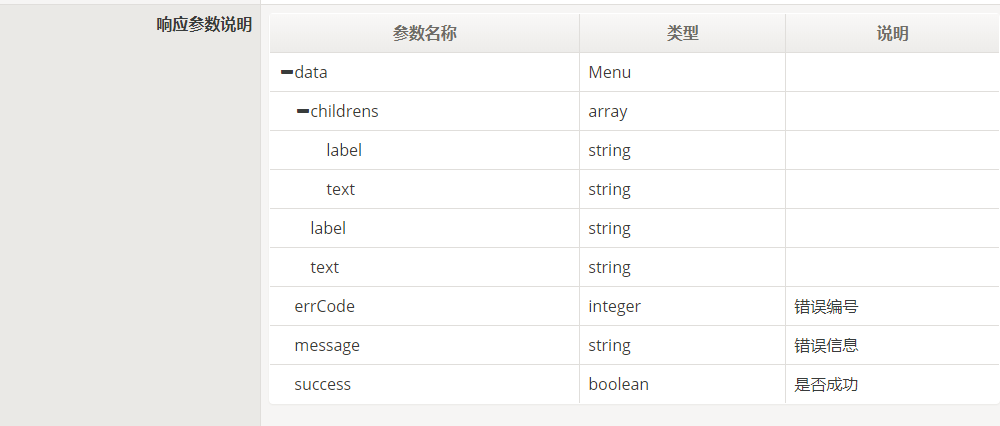Image resolution: width=1000 pixels, height=426 pixels.
Task: Select the success parameter row
Action: pyautogui.click(x=635, y=385)
